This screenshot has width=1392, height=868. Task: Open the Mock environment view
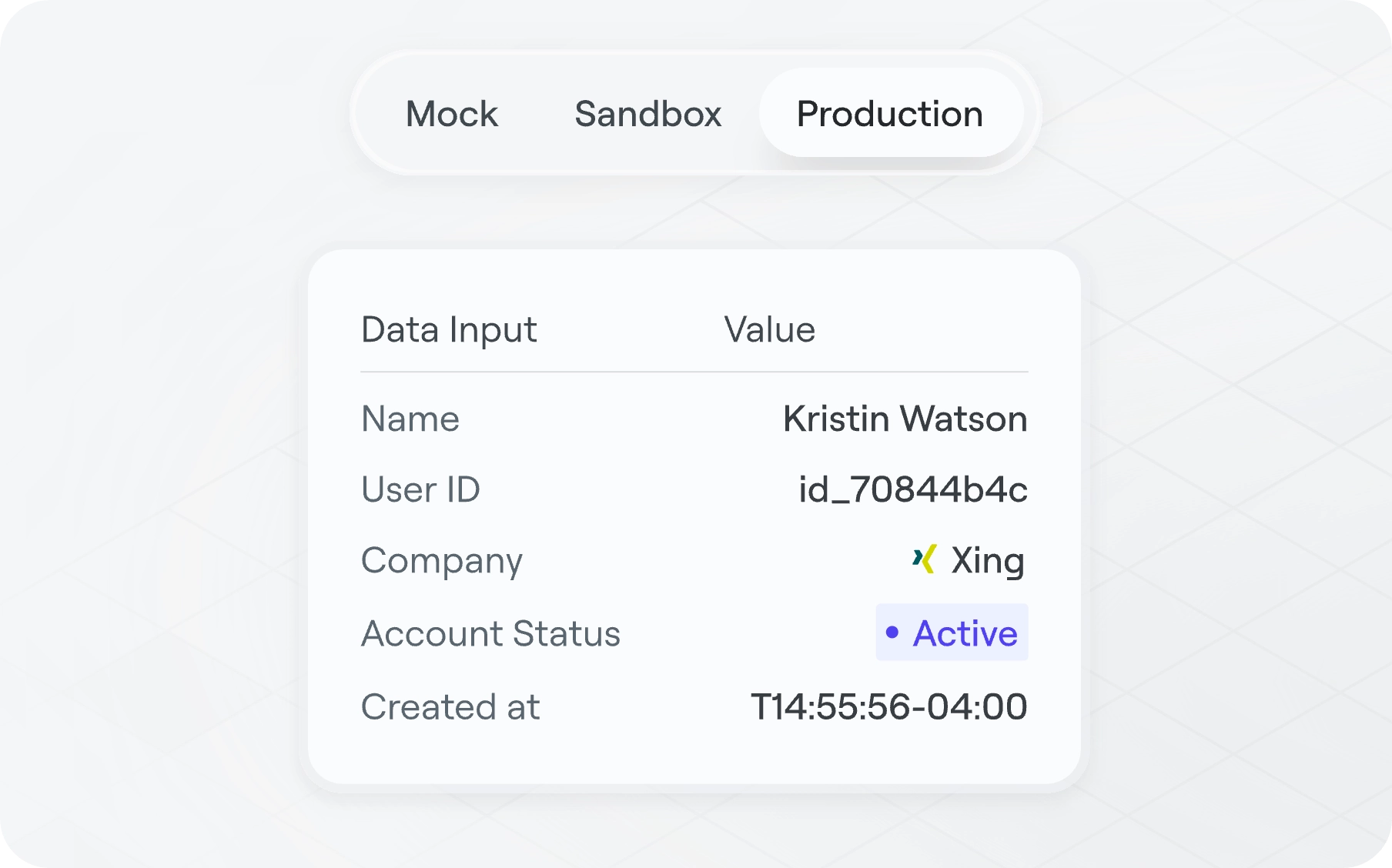click(452, 113)
